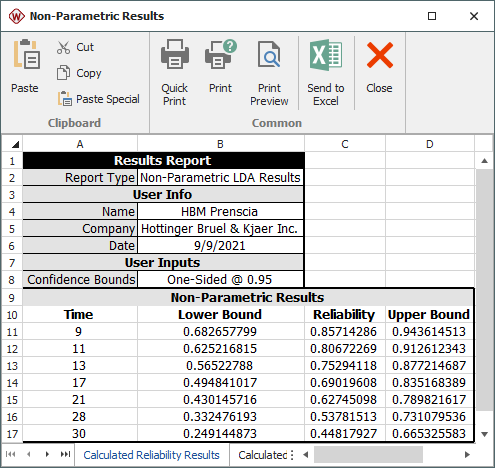Click the Paste clipboard icon

[26, 54]
